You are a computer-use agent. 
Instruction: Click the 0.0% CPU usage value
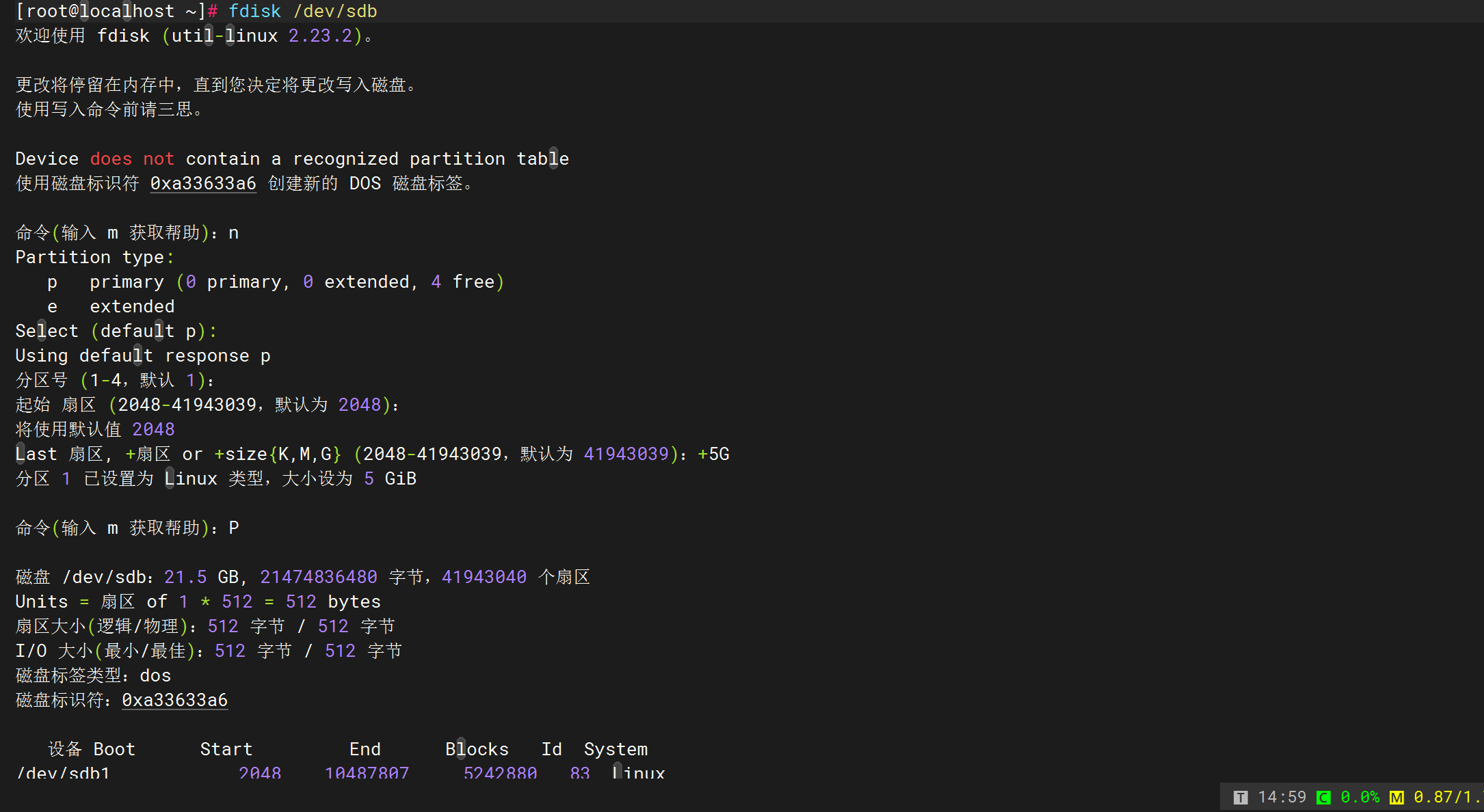pyautogui.click(x=1360, y=797)
